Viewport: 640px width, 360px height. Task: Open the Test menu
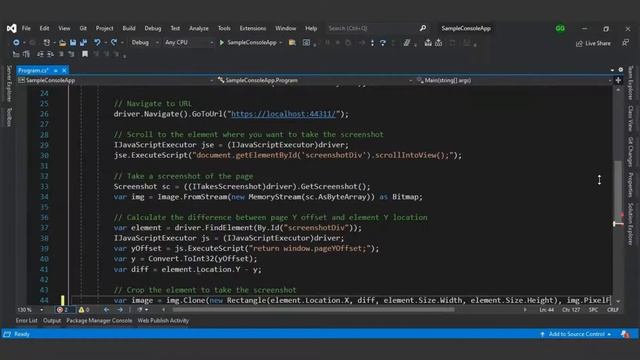[175, 28]
